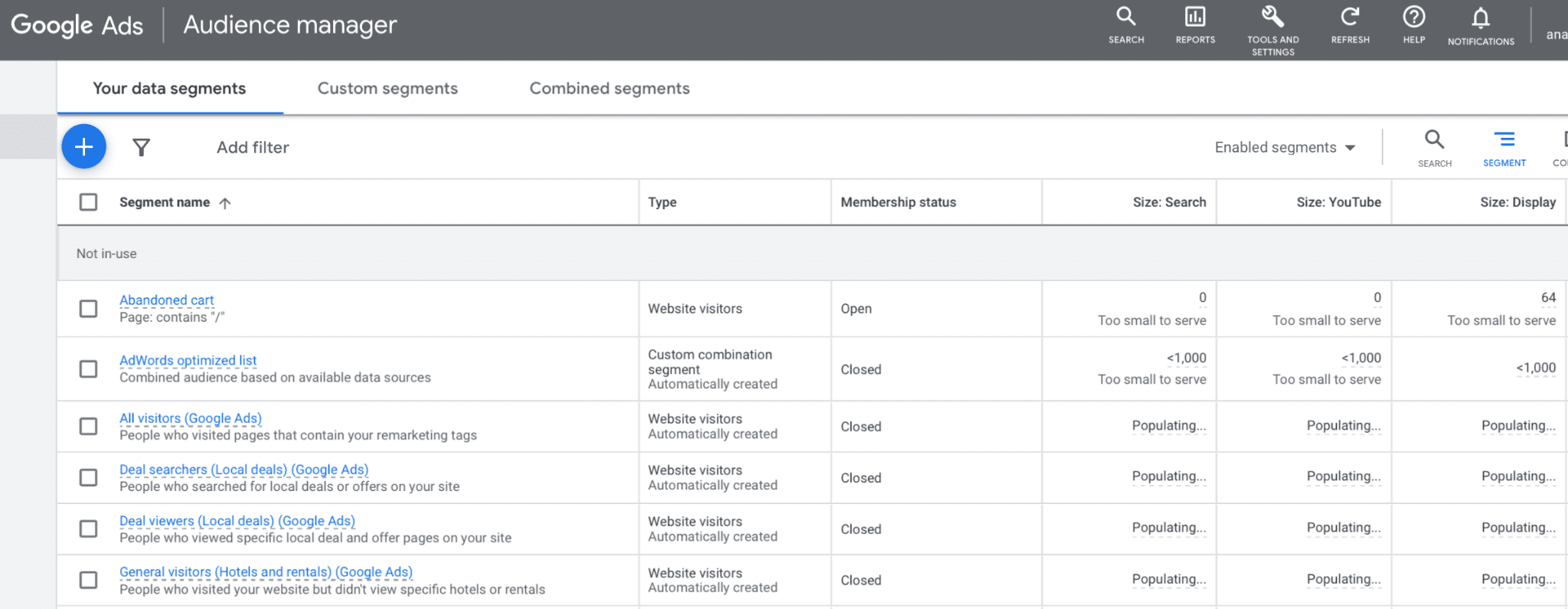Click the table Search magnifier icon
The height and width of the screenshot is (609, 1568).
1434,148
